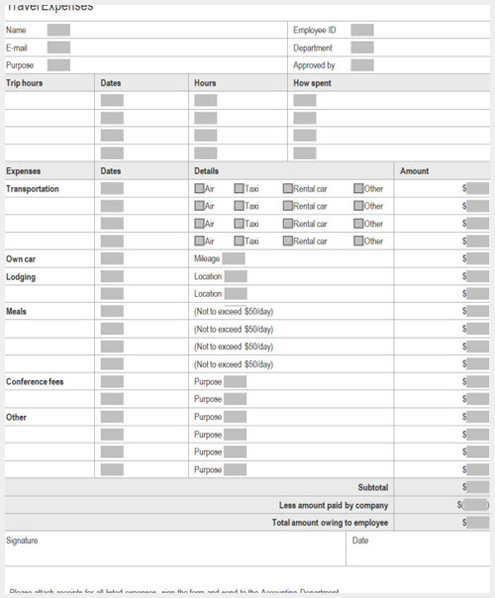The height and width of the screenshot is (598, 495).
Task: Click the Transportation row date field
Action: pos(112,188)
